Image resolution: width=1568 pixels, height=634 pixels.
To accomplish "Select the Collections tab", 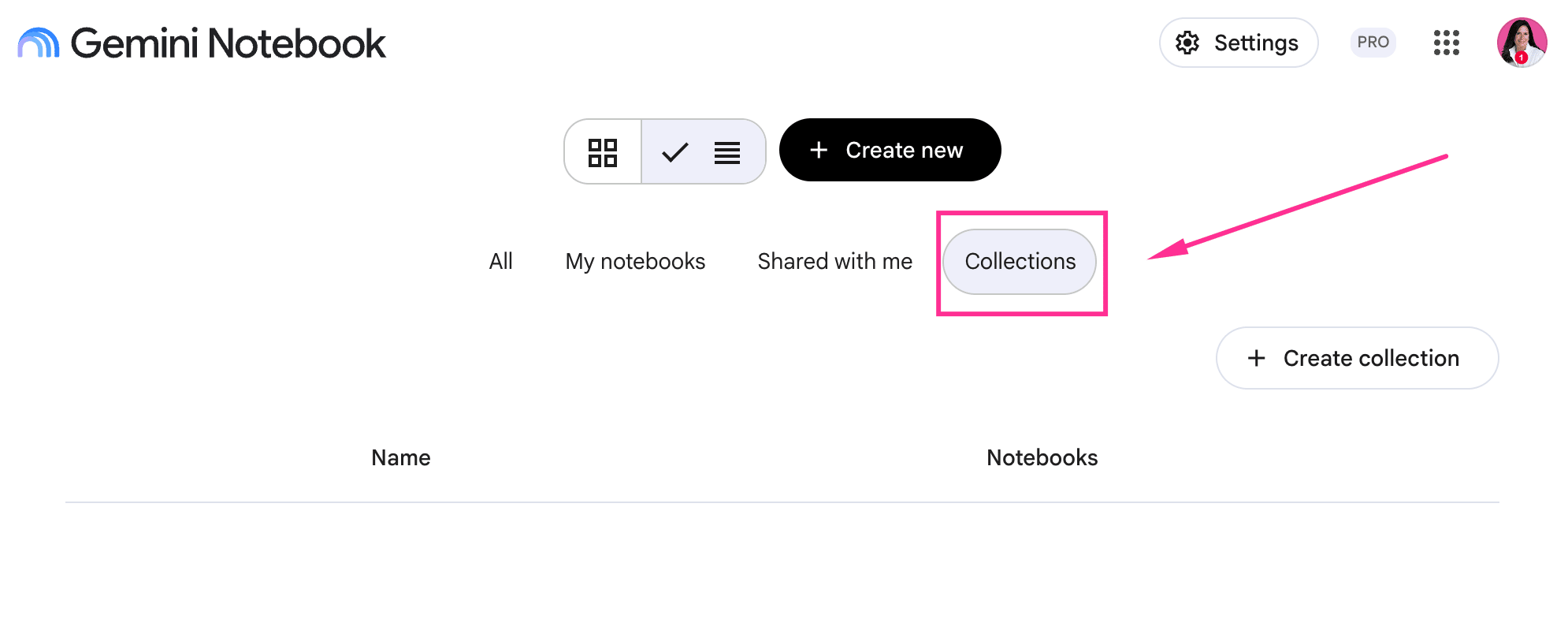I will pos(1020,262).
